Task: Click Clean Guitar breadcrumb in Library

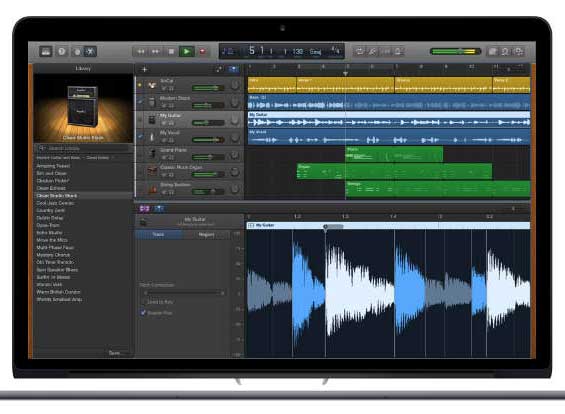Action: click(98, 158)
